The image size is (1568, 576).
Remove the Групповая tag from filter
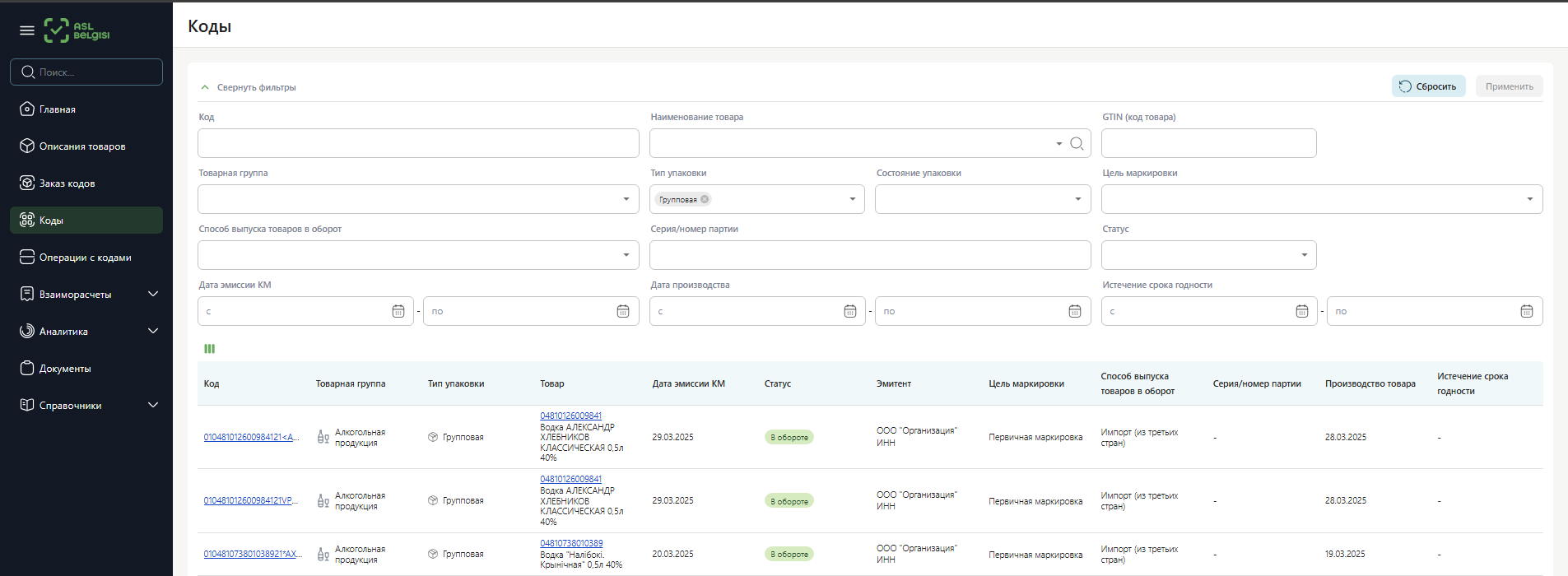click(x=705, y=199)
